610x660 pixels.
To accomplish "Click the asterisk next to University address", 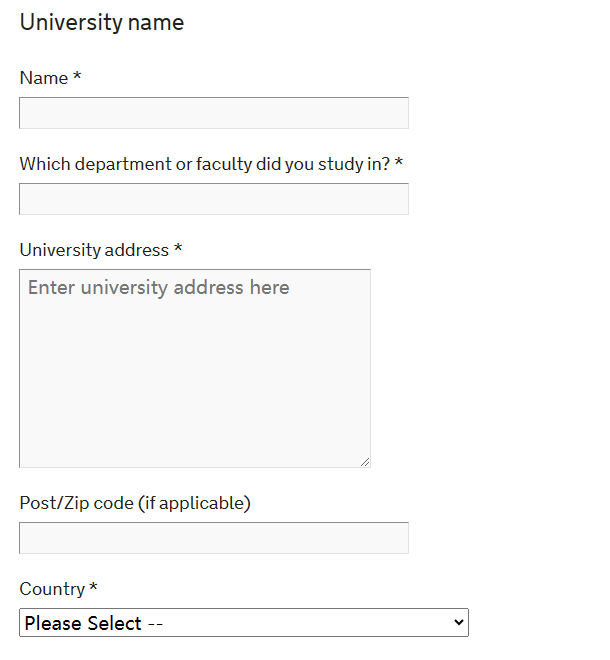I will point(178,249).
